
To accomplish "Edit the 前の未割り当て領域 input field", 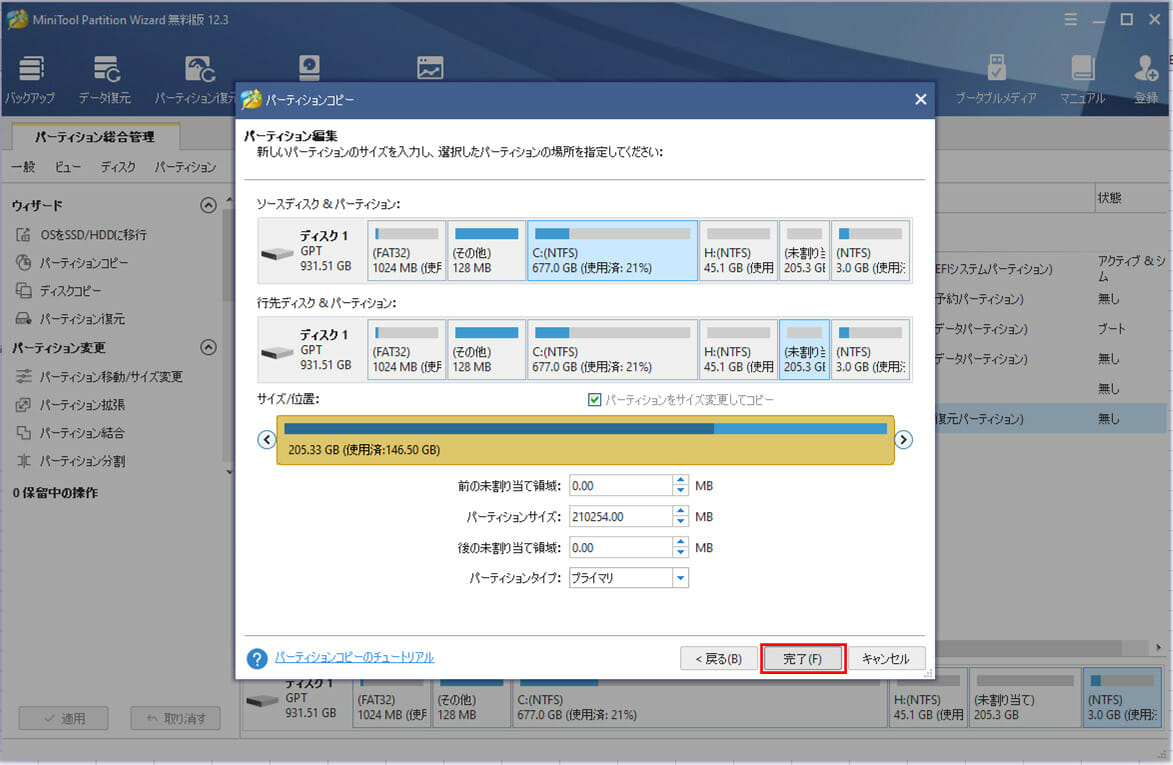I will coord(620,486).
